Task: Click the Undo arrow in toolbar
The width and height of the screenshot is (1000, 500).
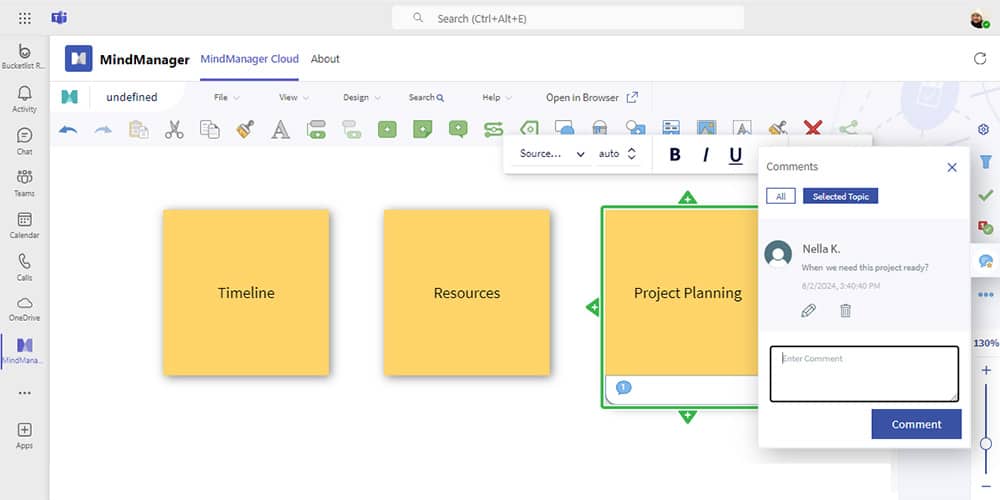Action: [68, 129]
